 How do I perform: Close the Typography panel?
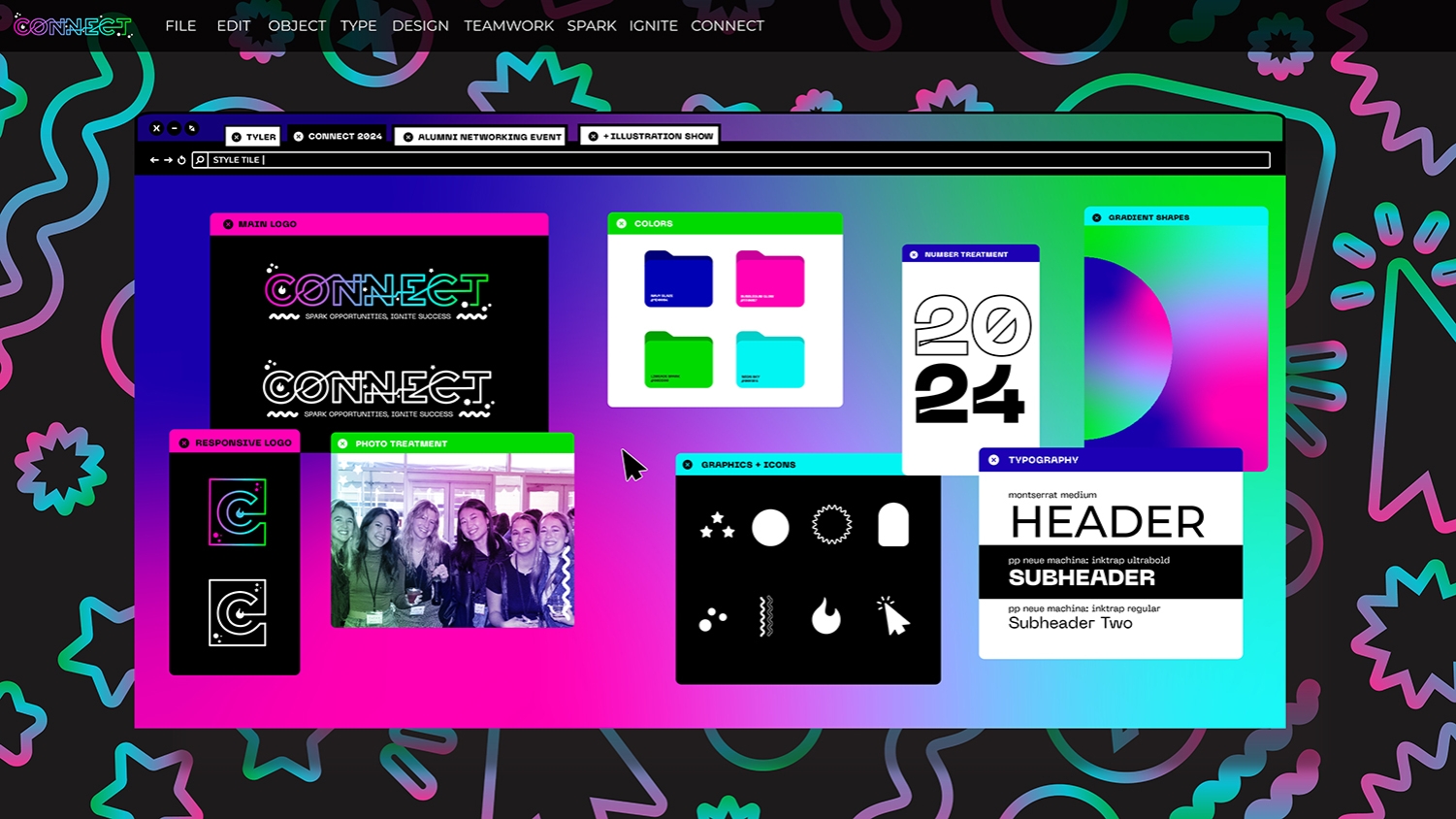[993, 460]
